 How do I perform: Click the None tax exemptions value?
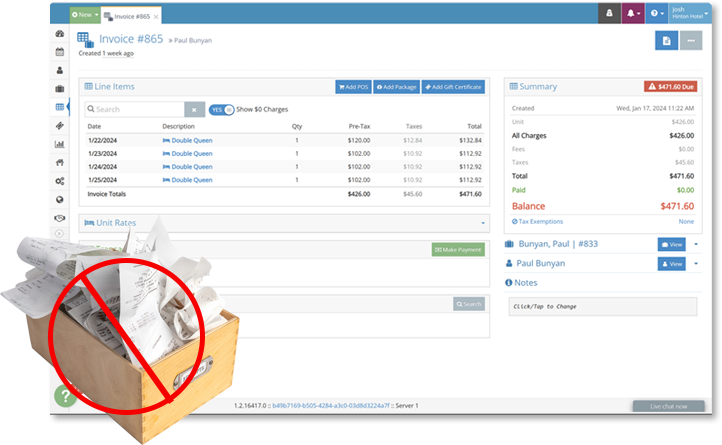686,222
